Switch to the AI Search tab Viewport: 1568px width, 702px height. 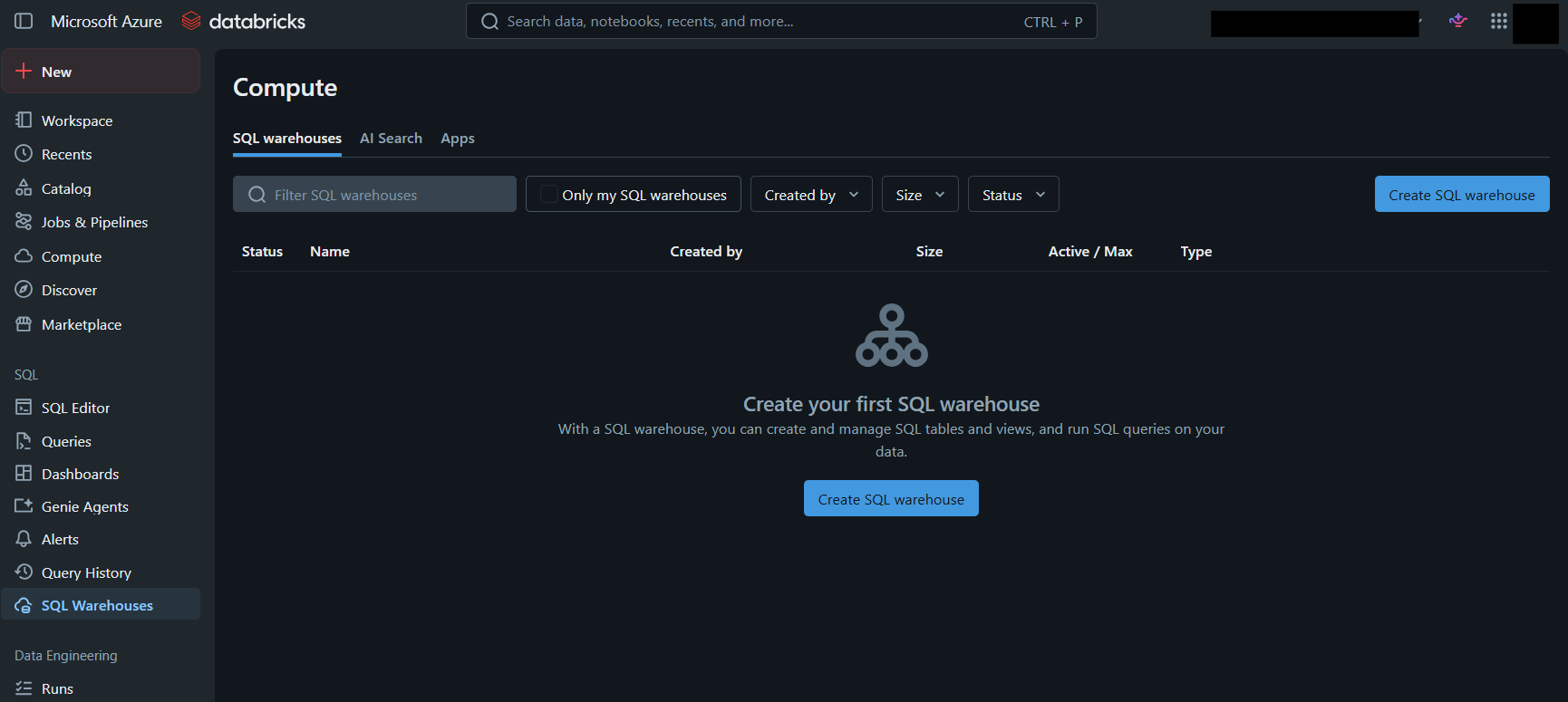391,139
